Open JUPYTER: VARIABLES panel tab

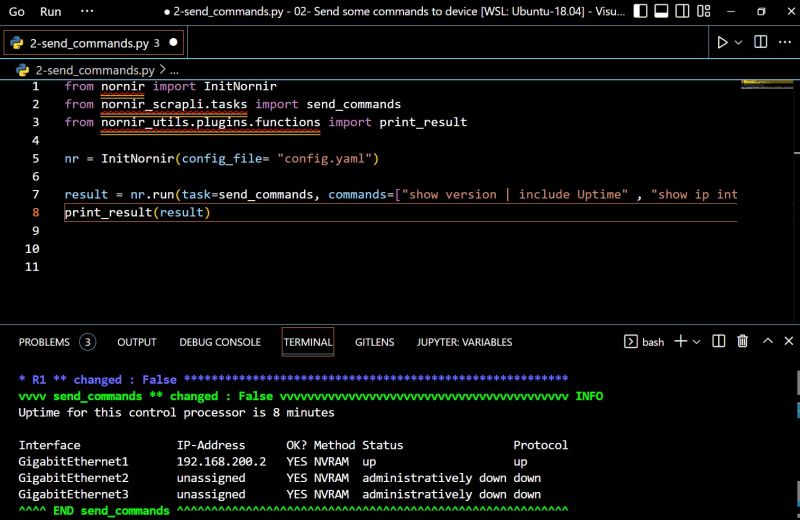[464, 342]
